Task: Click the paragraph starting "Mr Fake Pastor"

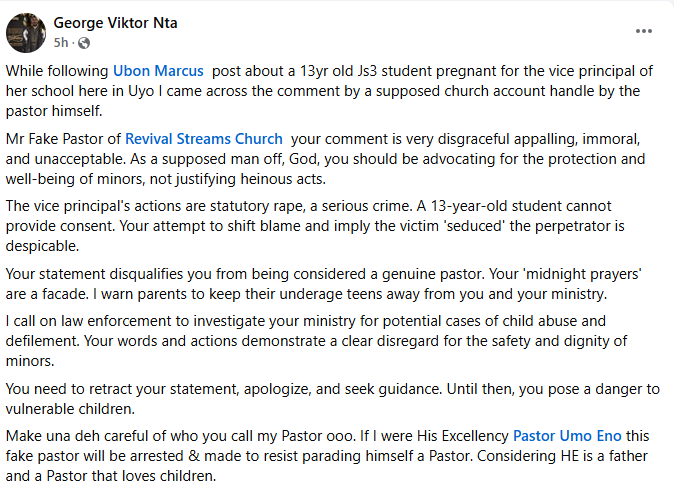Action: click(300, 157)
